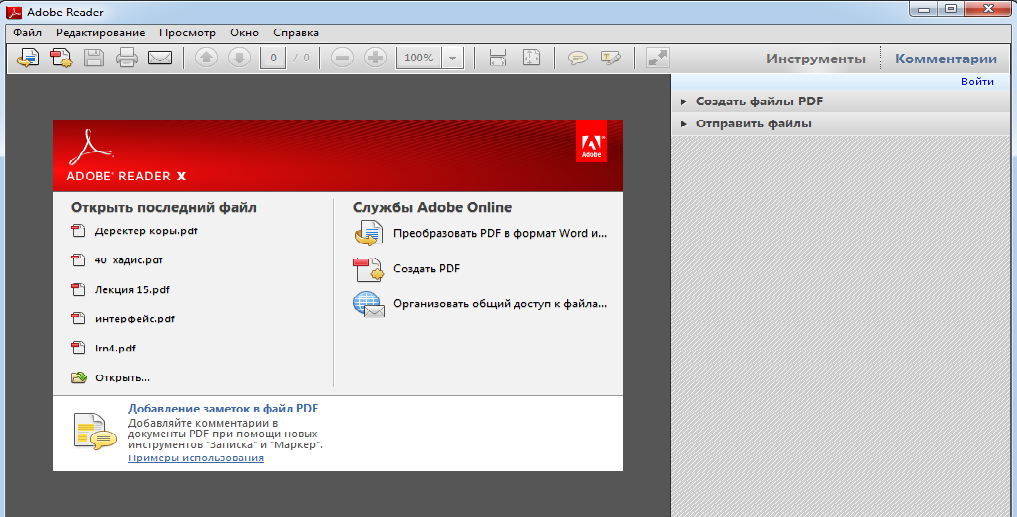Click the Create PDF icon in Online services

368,269
